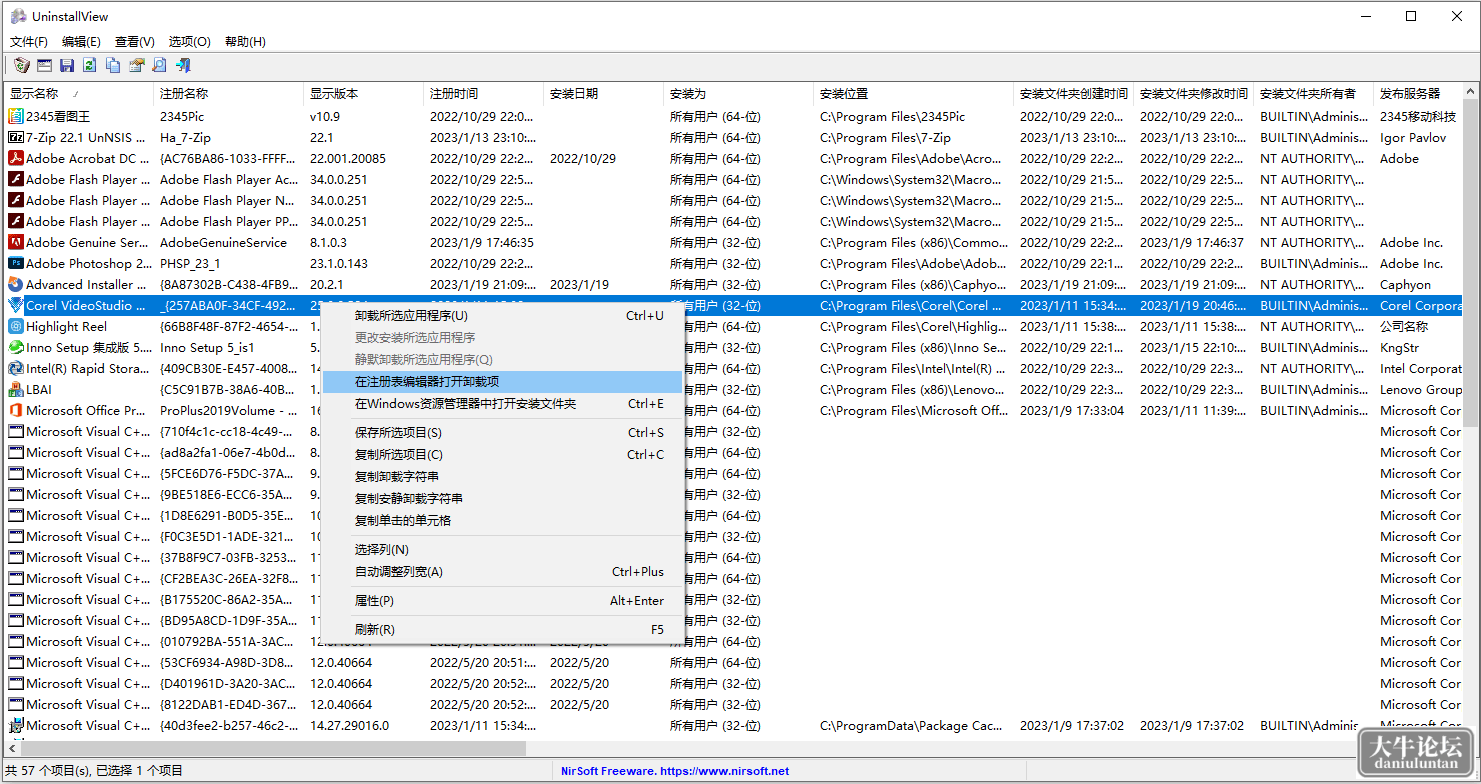Click the save floppy-disk toolbar icon
Viewport: 1481px width, 784px height.
[67, 65]
